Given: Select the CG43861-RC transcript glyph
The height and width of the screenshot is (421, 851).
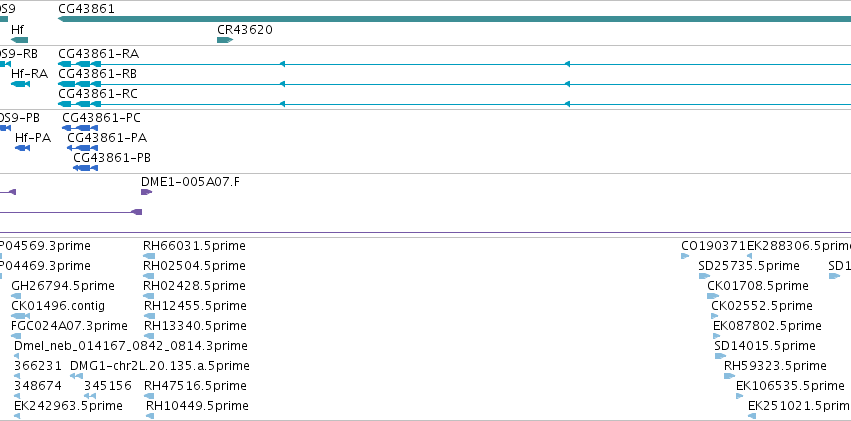Looking at the screenshot, I should coord(454,104).
